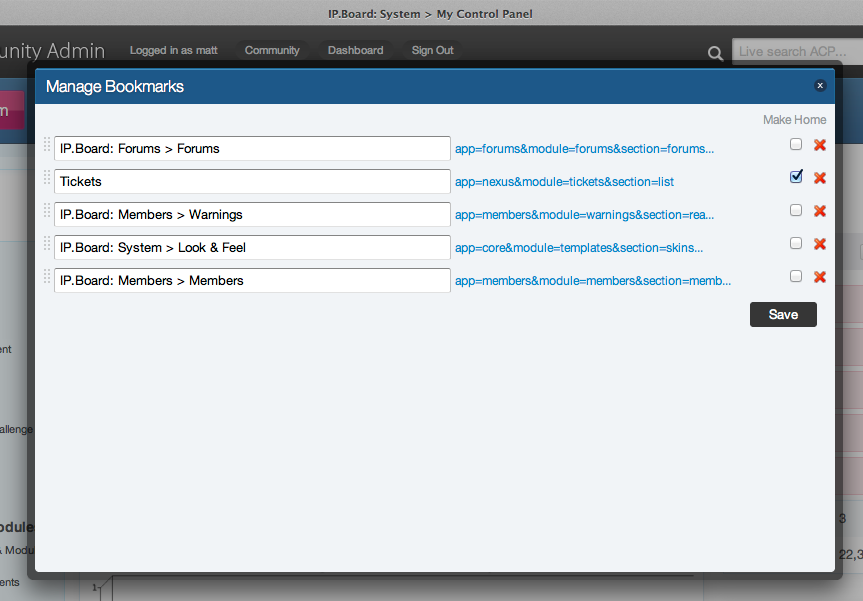Click the Logged in as matt text
Screen dimensions: 863x601
173,50
